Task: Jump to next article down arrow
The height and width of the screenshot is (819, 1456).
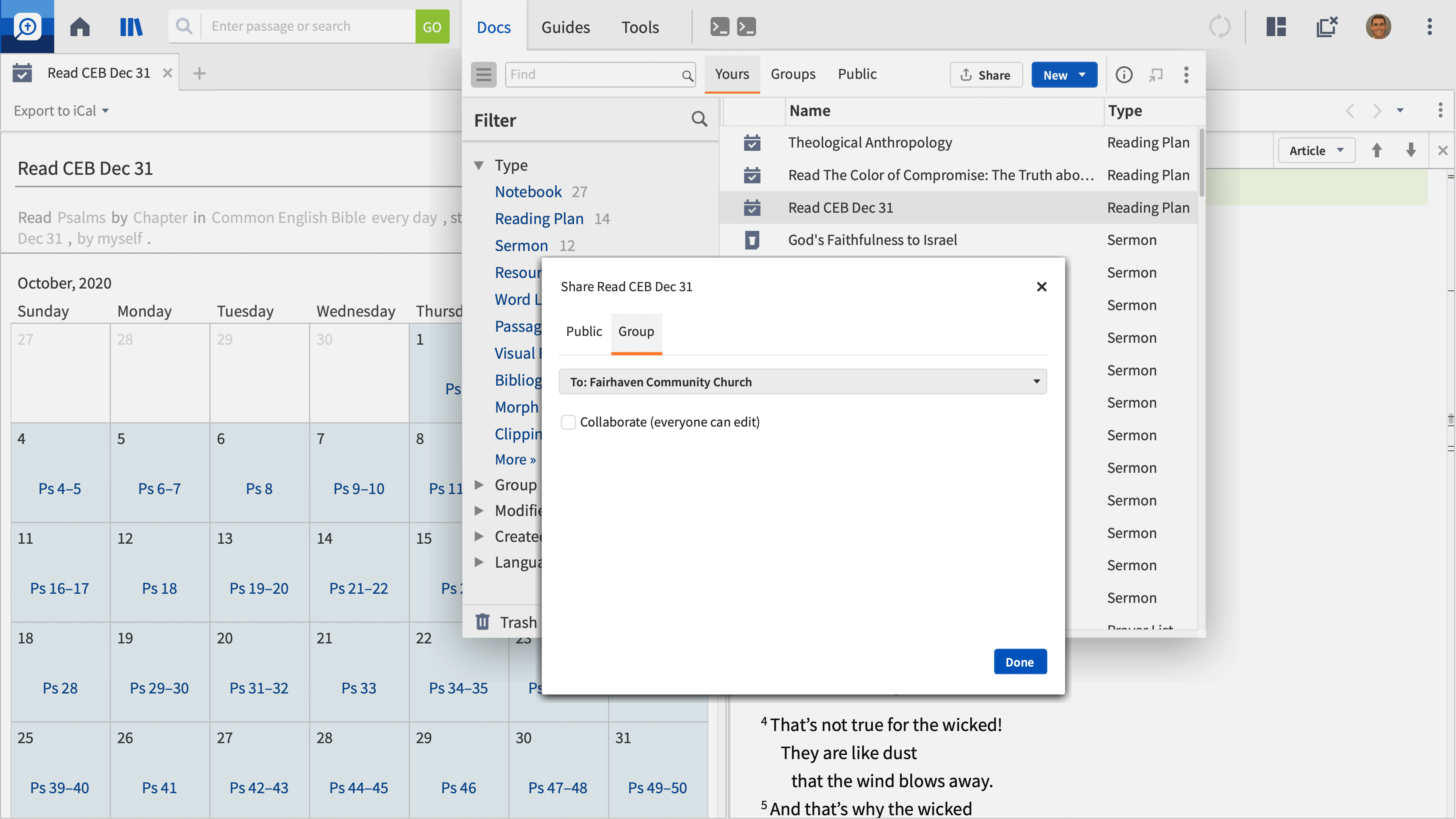Action: tap(1411, 151)
